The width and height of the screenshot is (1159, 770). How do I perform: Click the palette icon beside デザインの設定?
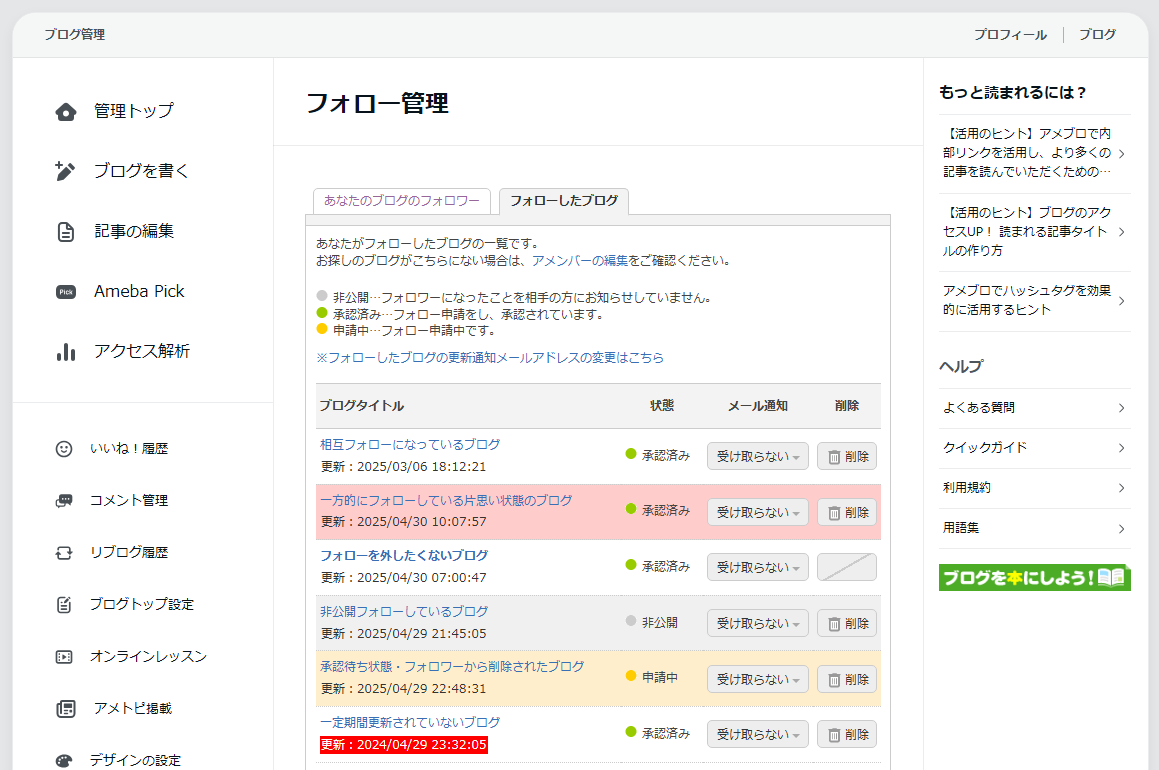(x=64, y=760)
